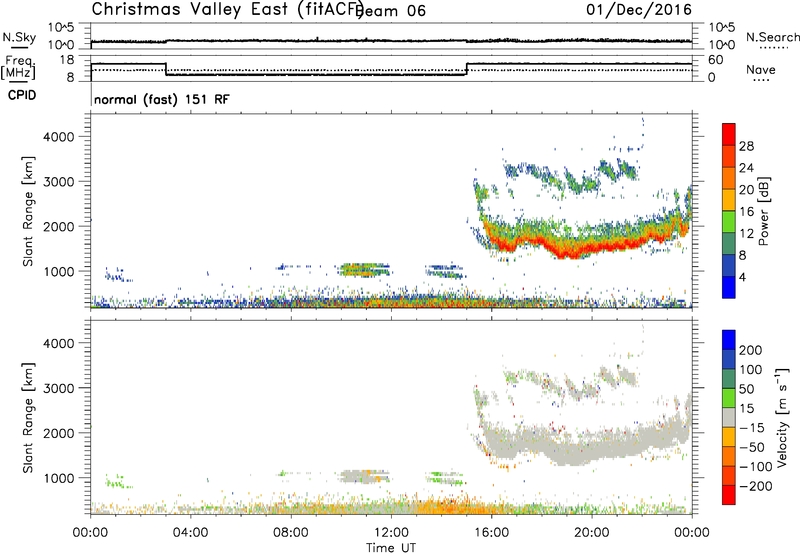Click the 'Time UT' axis label
Screen dimensions: 800x554
click(x=391, y=548)
